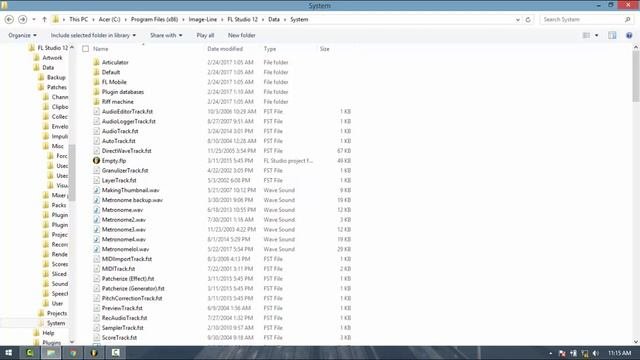Select Metronome2.wav file
Image resolution: width=640 pixels, height=360 pixels.
coord(124,220)
